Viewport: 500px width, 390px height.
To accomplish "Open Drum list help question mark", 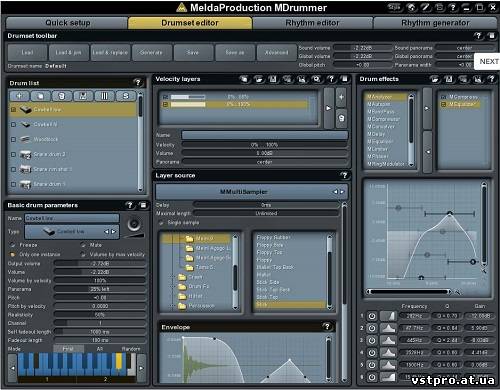I will [137, 82].
